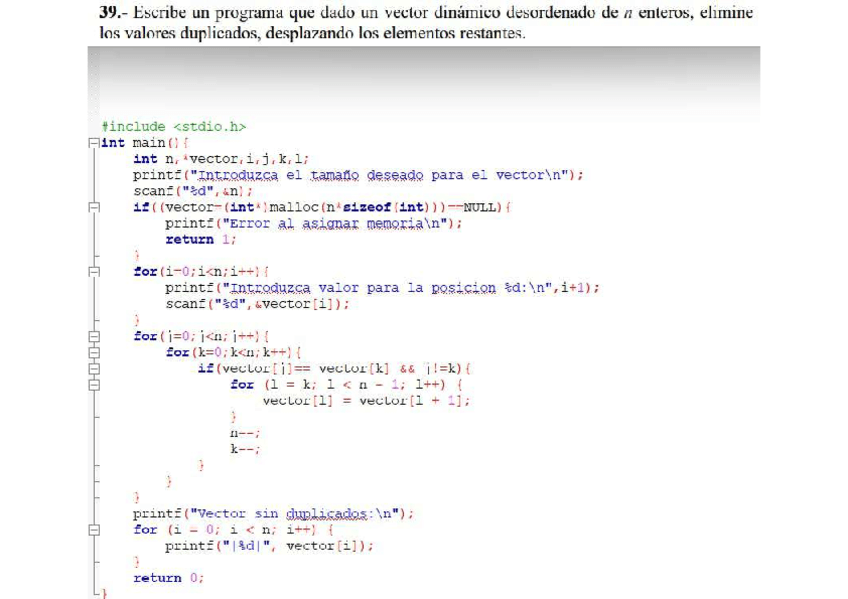Collapse the duplicate-comparison if block
This screenshot has width=848, height=599.
pyautogui.click(x=93, y=367)
